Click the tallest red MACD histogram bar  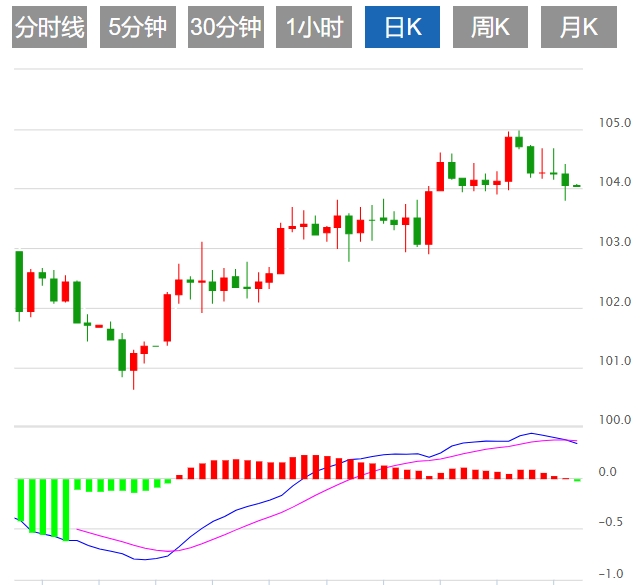click(304, 467)
